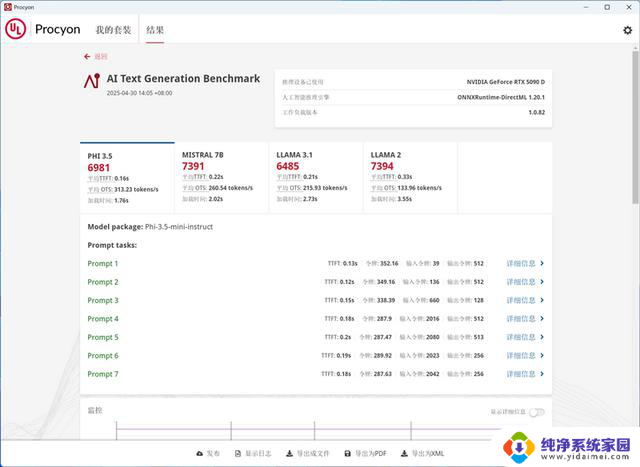
Task: Select the LLAMA 2 results tab
Action: pyautogui.click(x=410, y=178)
